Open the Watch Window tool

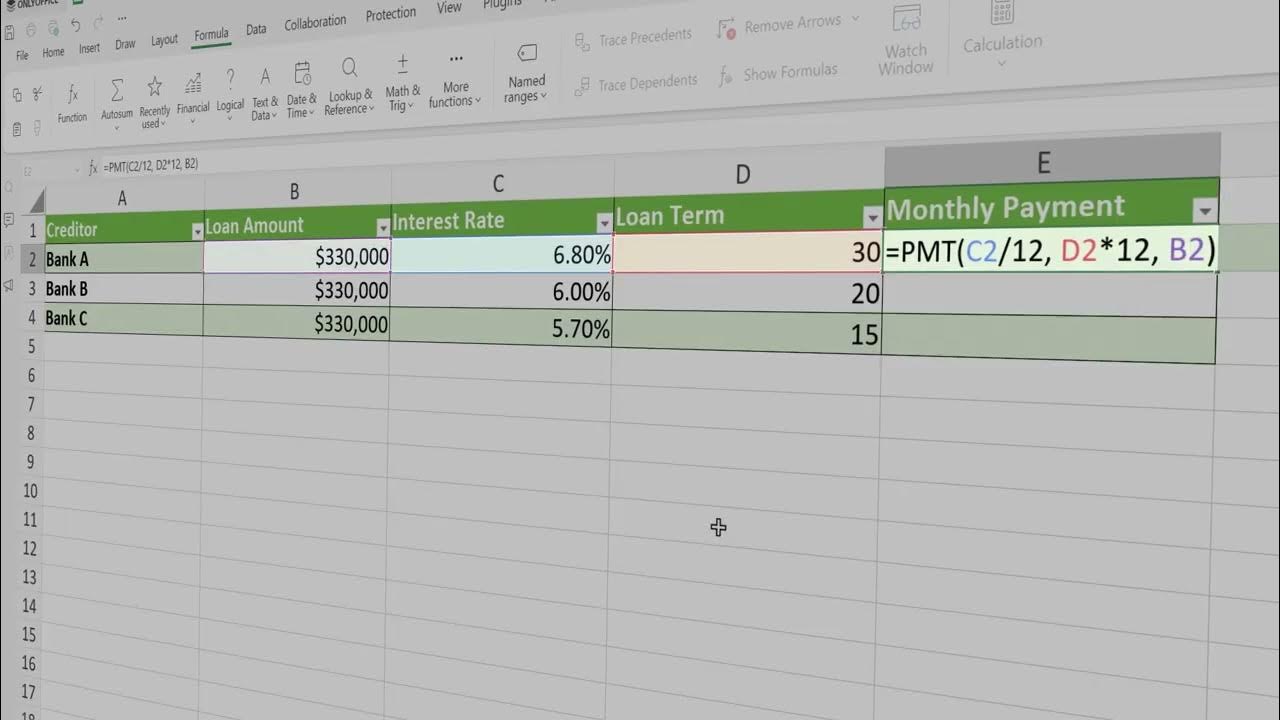pyautogui.click(x=905, y=45)
